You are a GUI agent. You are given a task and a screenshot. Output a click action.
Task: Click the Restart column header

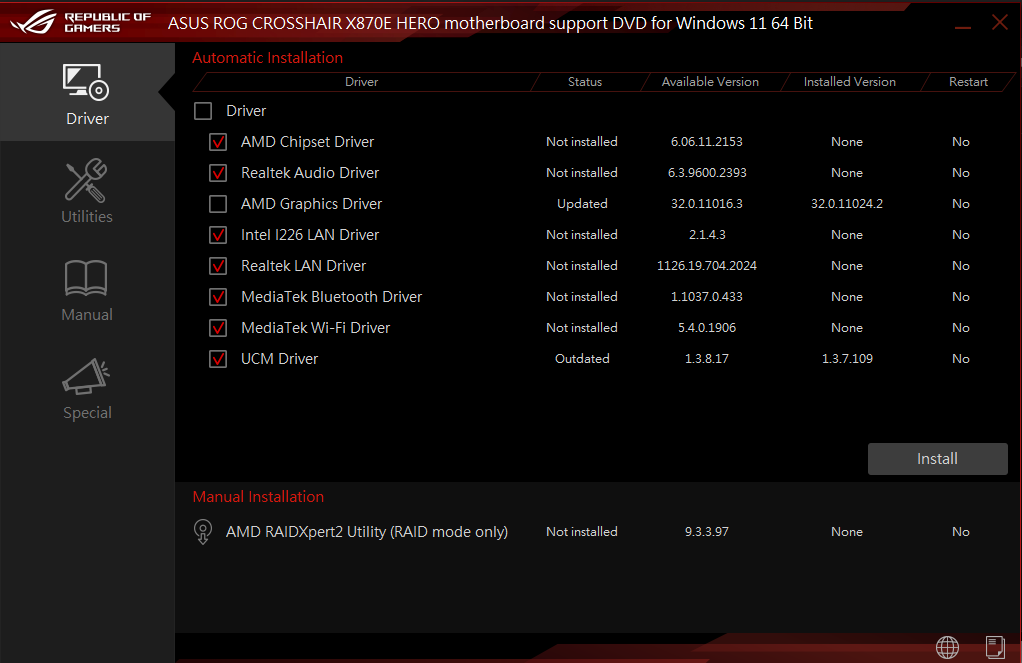coord(968,81)
